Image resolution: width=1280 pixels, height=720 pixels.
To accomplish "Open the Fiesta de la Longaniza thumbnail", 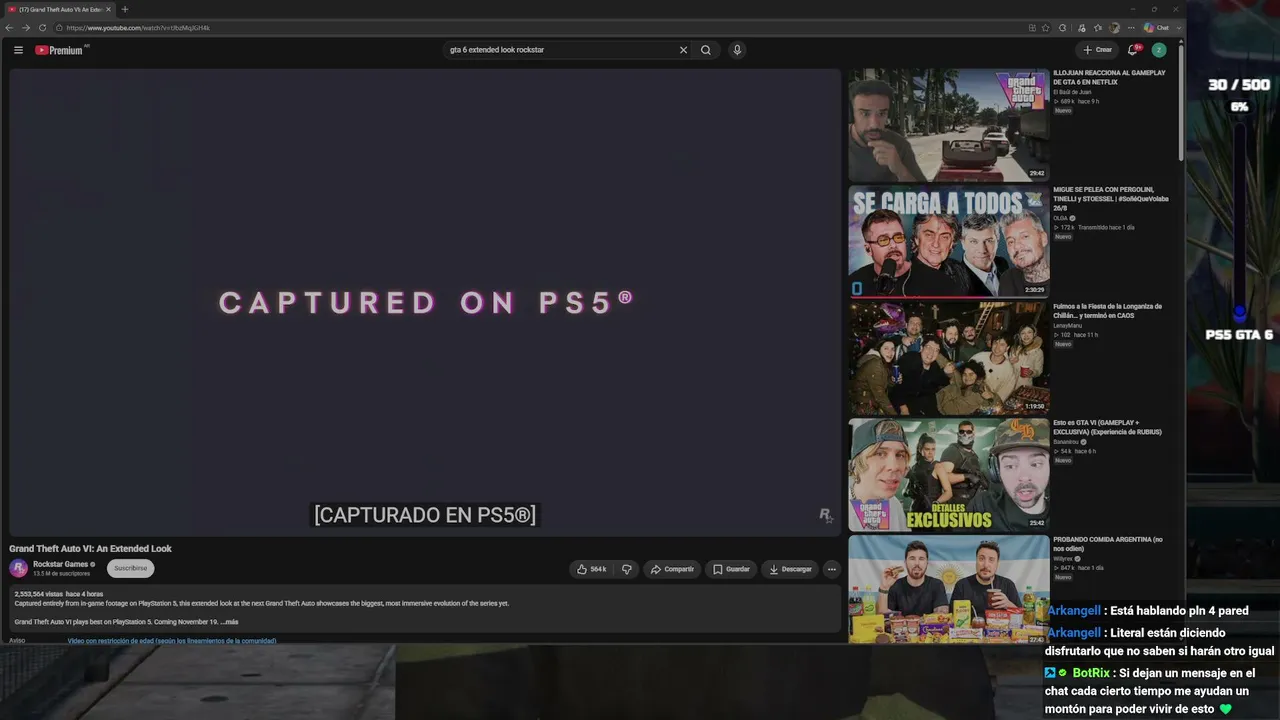I will click(x=949, y=358).
